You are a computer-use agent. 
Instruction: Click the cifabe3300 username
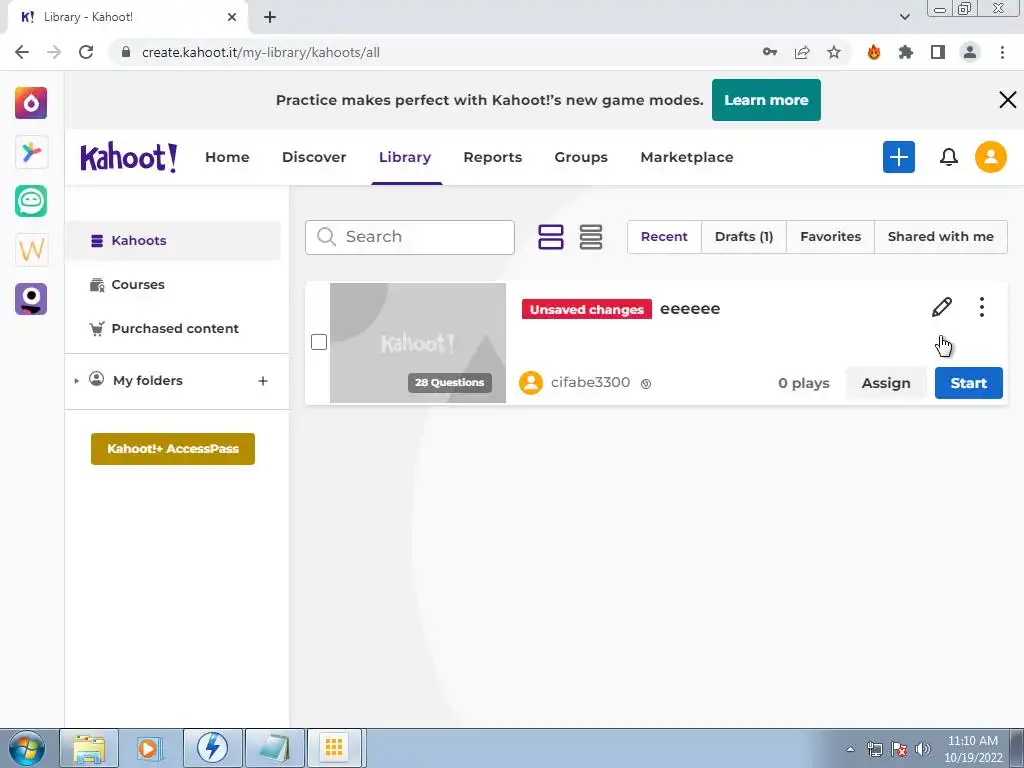tap(590, 383)
